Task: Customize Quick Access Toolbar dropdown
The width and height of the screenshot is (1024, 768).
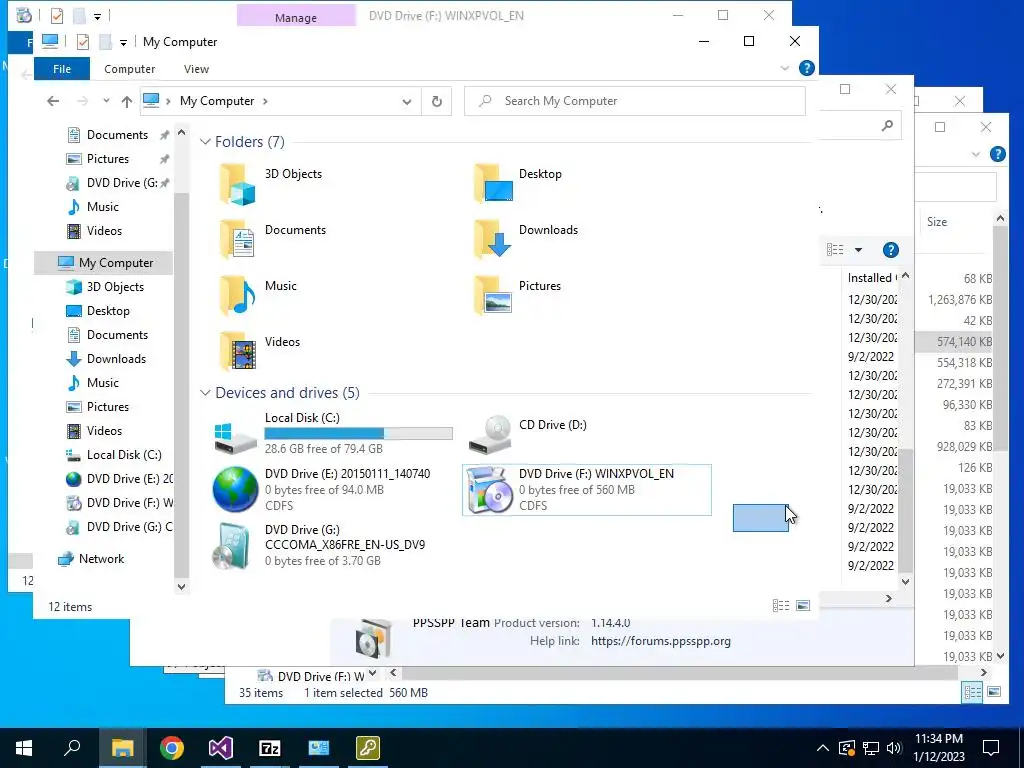Action: [123, 42]
